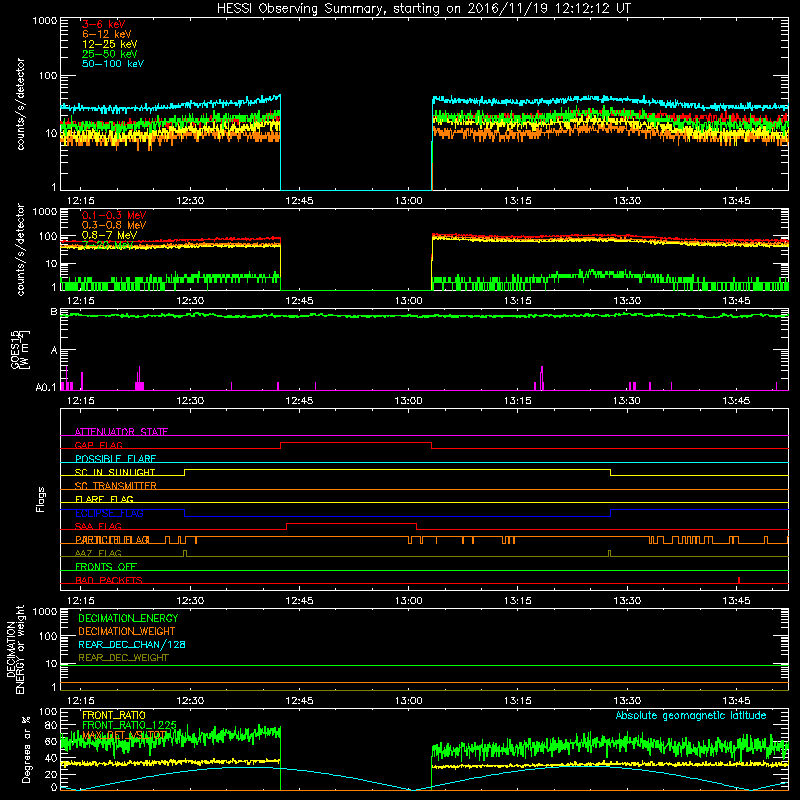Click the tall magenta GOES spike near 13:18

(542, 378)
